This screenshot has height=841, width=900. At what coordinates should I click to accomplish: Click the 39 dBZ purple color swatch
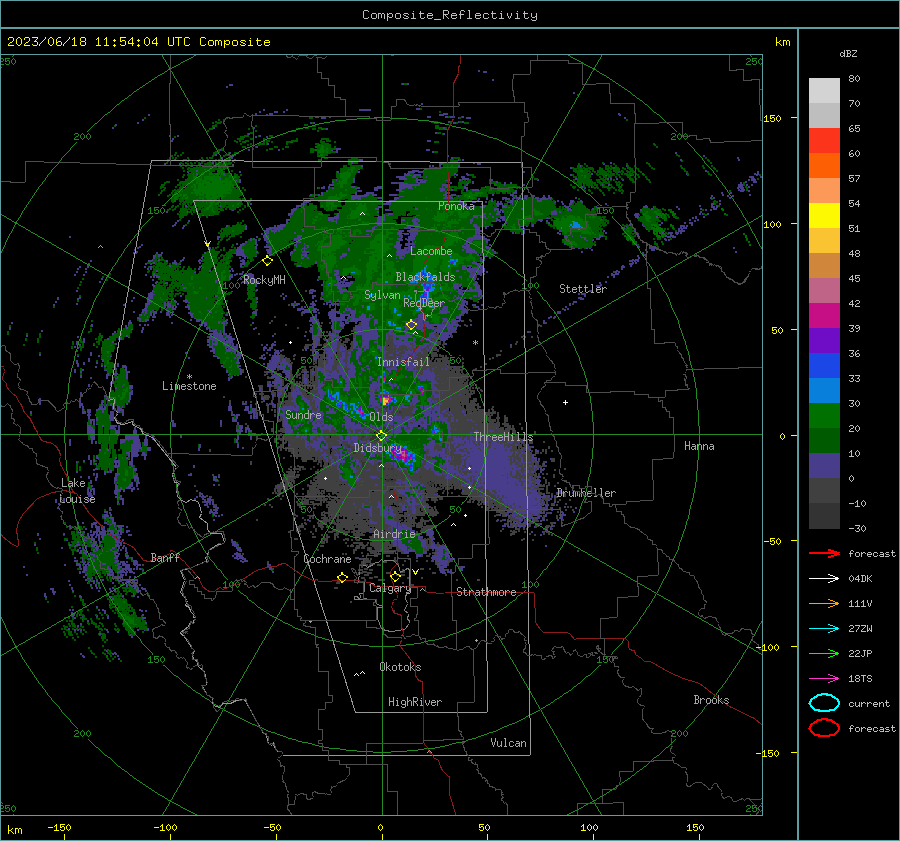(x=824, y=340)
